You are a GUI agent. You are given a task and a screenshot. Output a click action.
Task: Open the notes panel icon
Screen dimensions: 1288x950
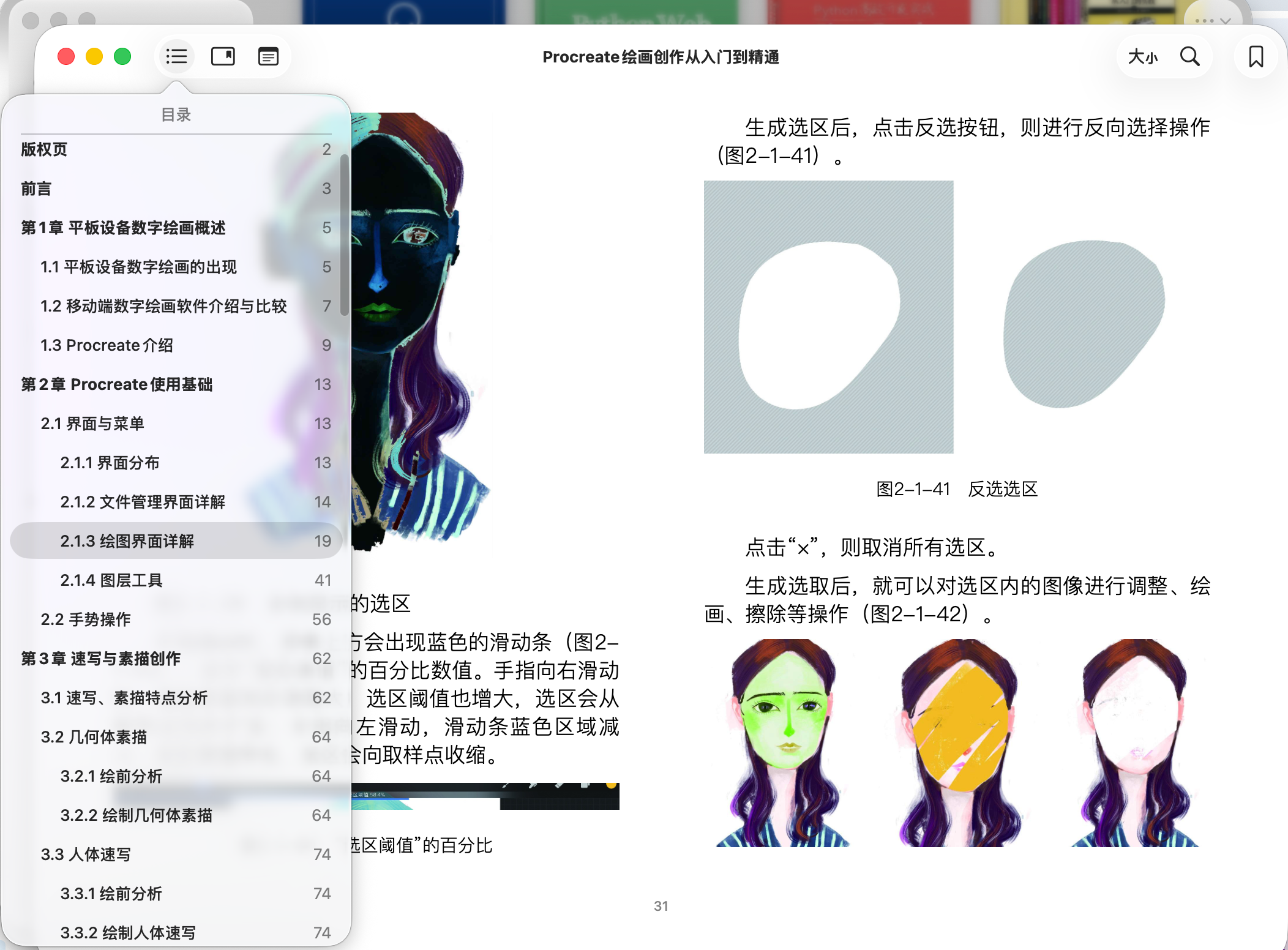click(268, 56)
